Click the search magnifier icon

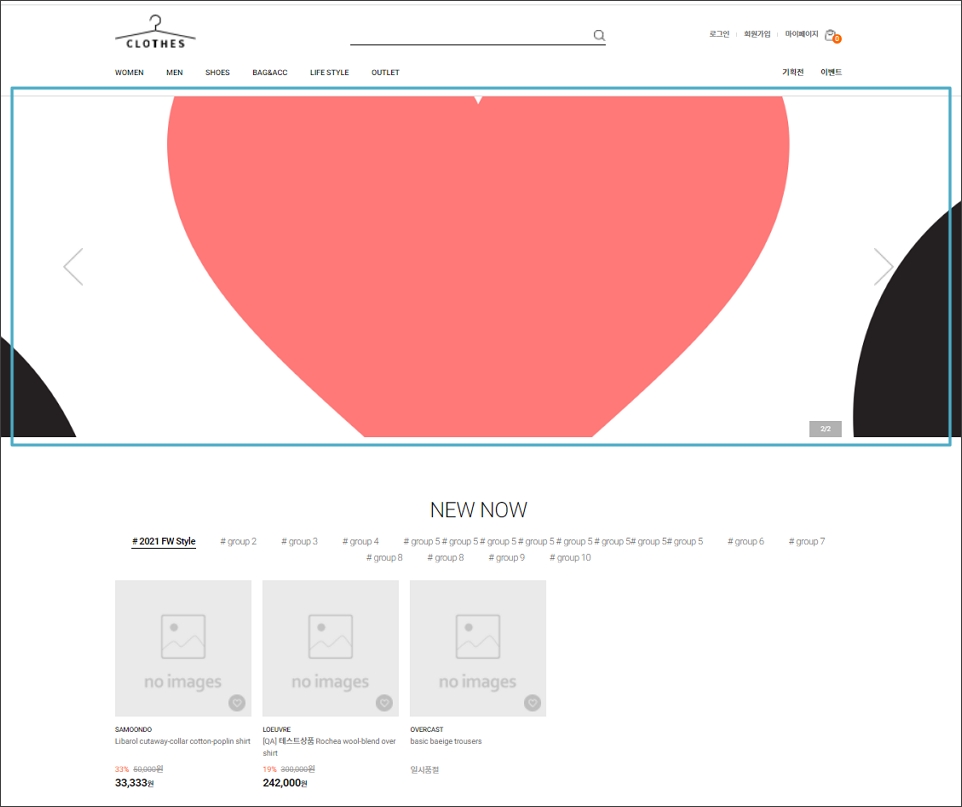point(599,36)
